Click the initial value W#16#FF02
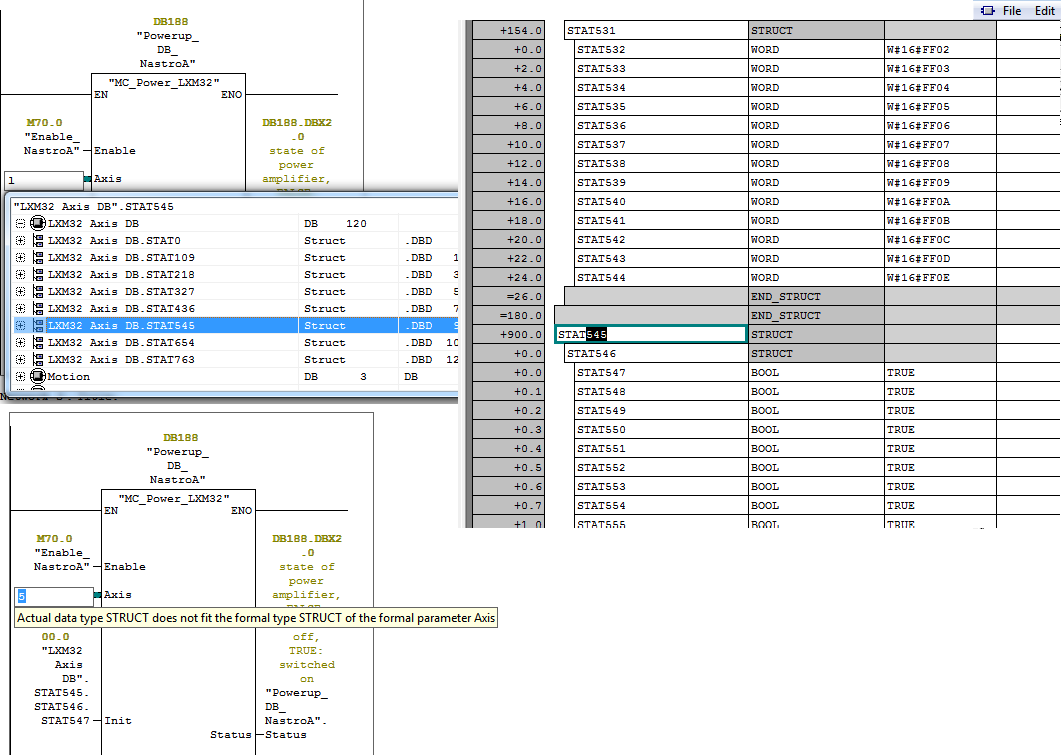The image size is (1061, 755). 940,49
